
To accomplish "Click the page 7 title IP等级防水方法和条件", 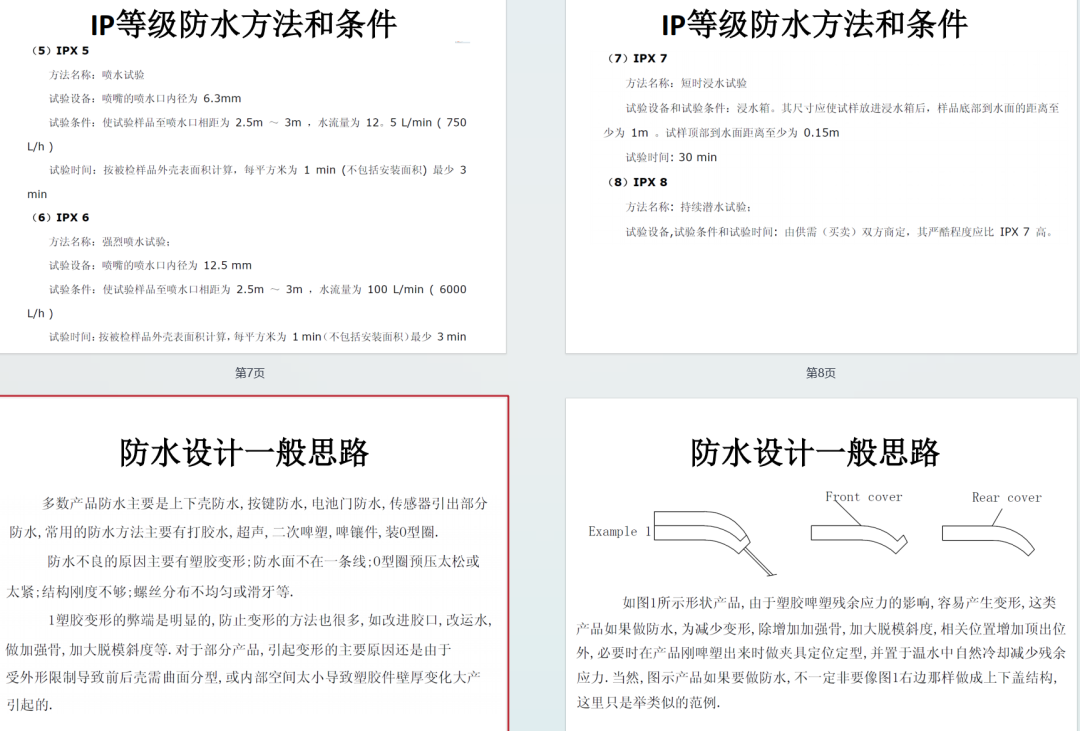I will point(243,24).
